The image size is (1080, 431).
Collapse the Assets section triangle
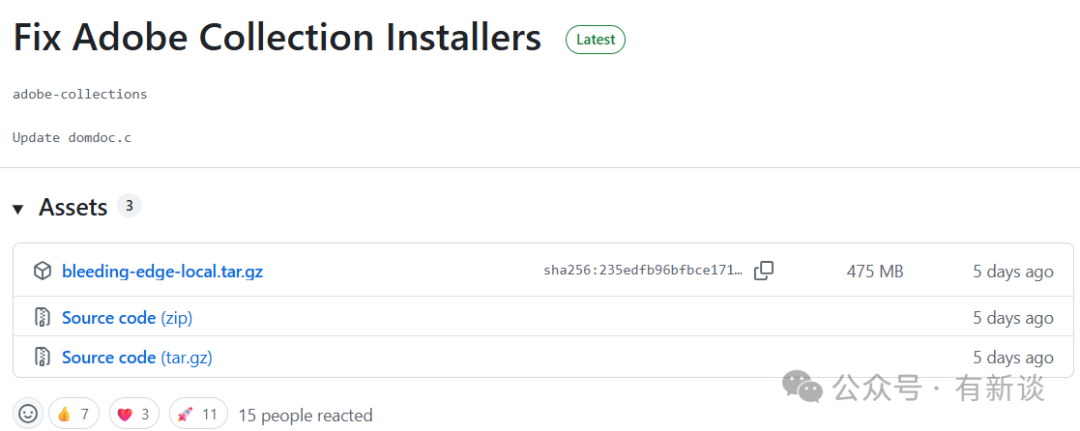point(18,208)
